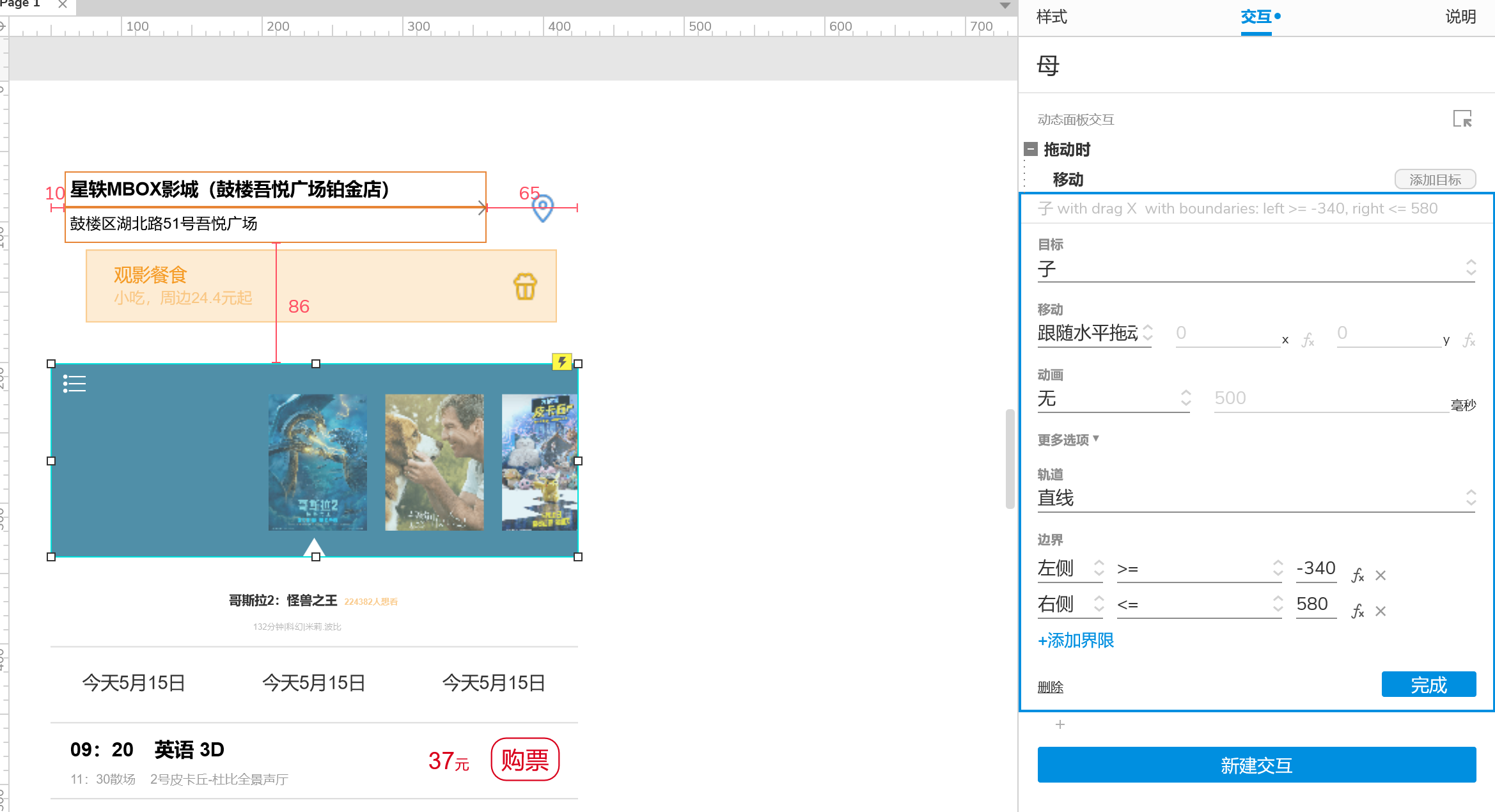Click the fx icon for y move value

[1469, 340]
